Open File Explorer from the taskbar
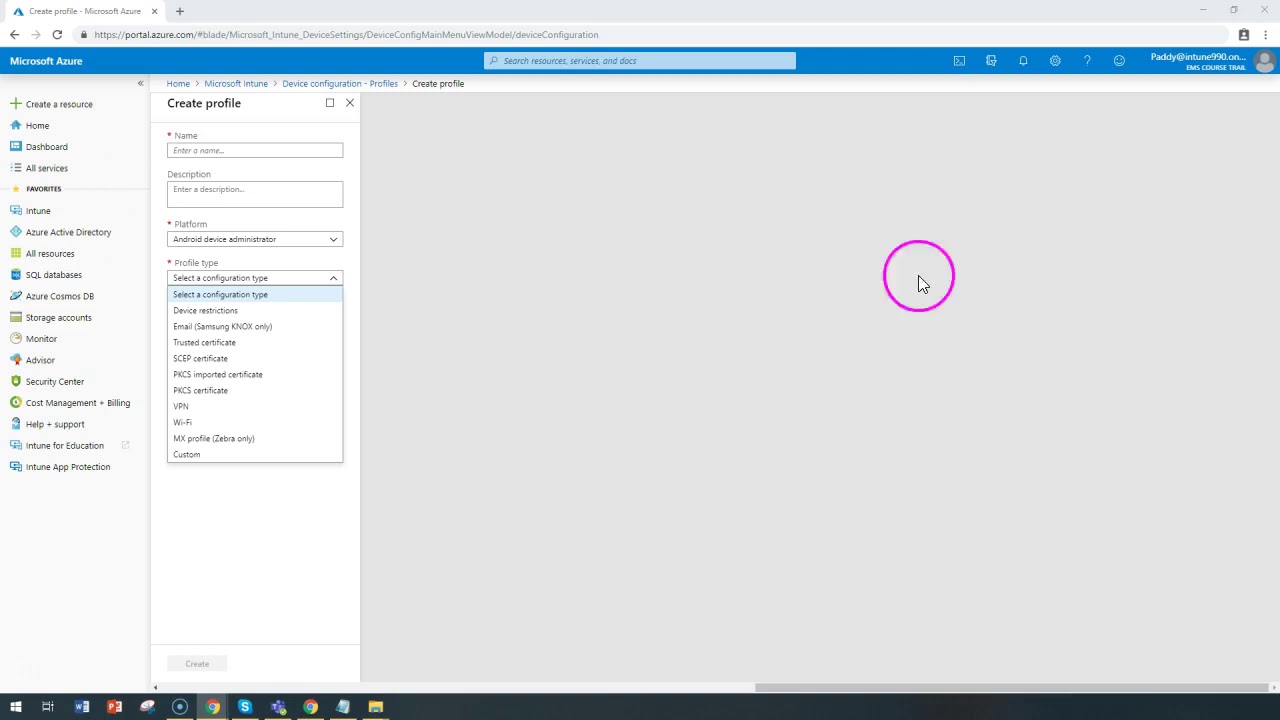The width and height of the screenshot is (1280, 720). click(x=376, y=707)
